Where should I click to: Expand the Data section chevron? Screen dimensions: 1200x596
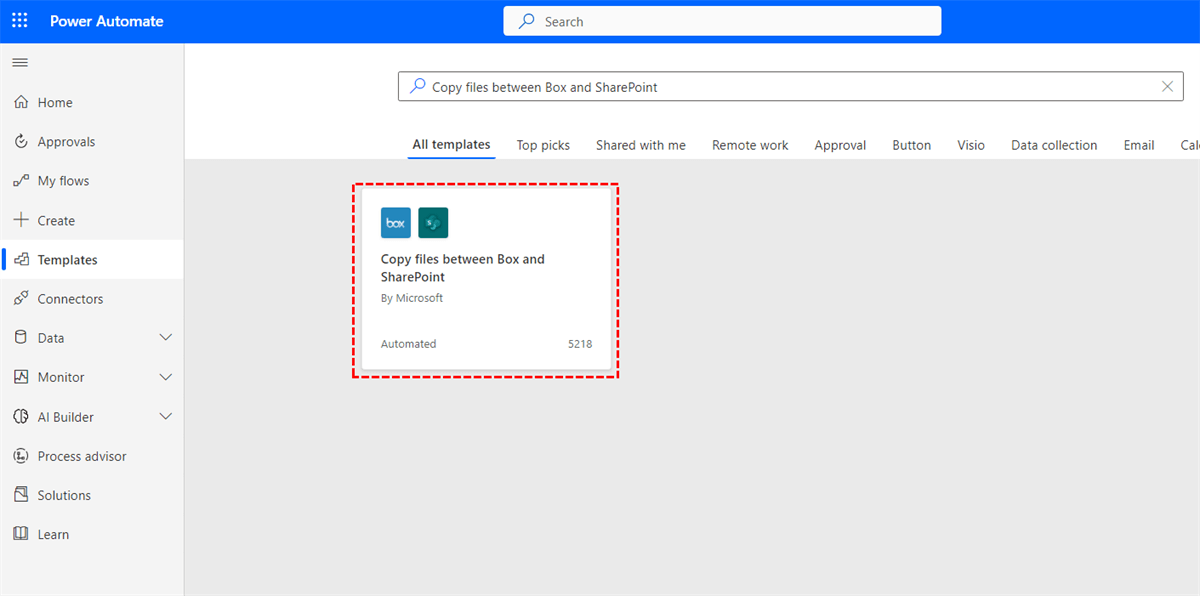pos(166,338)
